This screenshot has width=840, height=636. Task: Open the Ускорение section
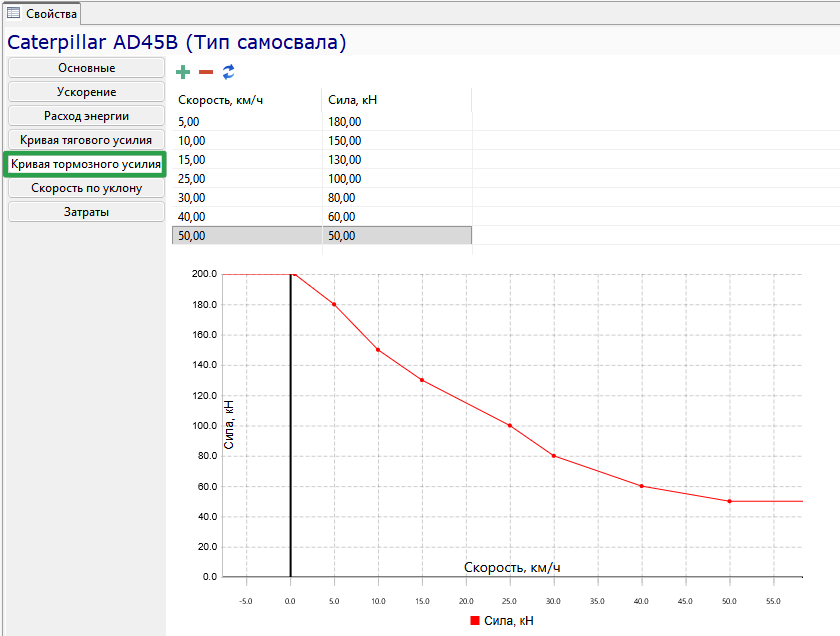pos(86,92)
